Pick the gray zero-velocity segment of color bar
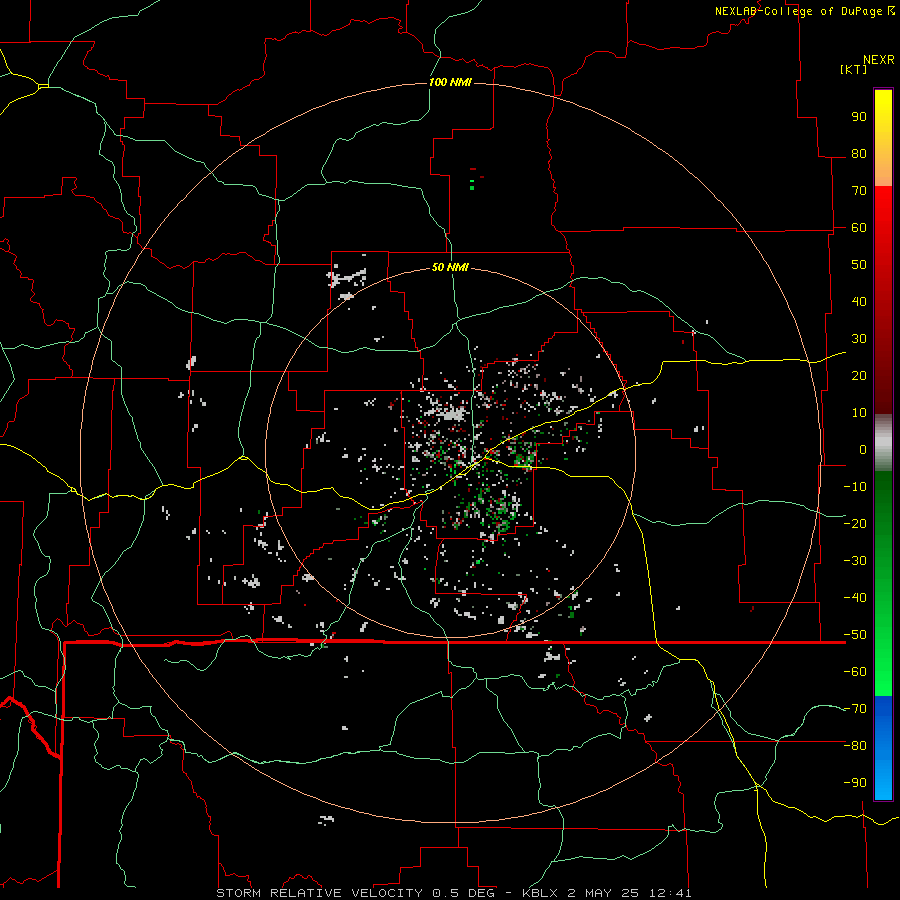 click(883, 443)
